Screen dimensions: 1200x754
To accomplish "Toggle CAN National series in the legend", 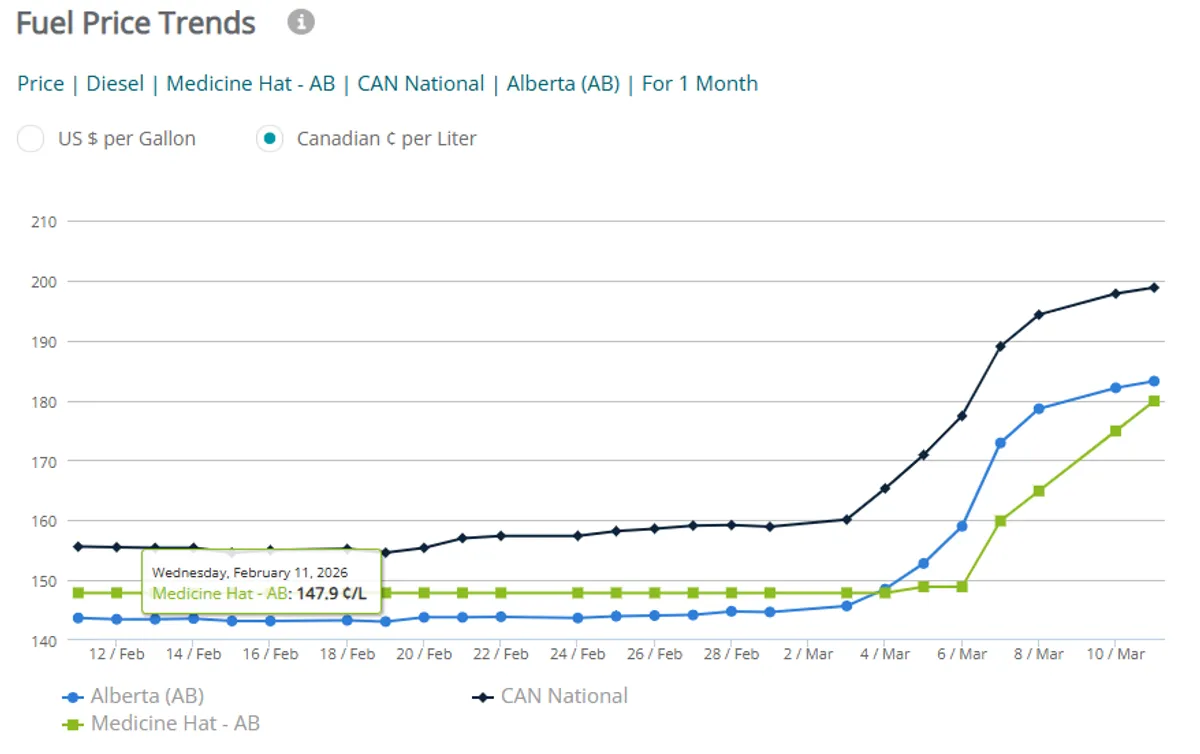I will 564,697.
